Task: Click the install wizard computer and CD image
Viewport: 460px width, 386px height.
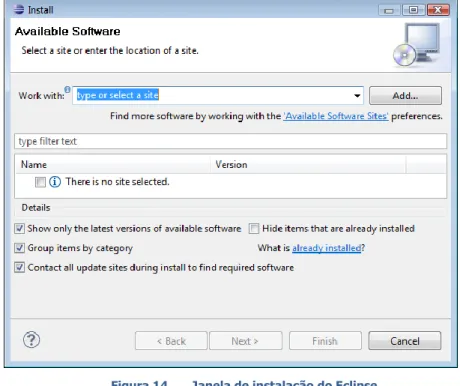Action: click(417, 45)
